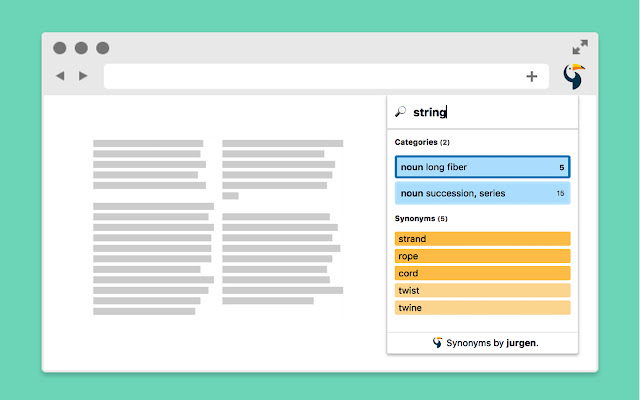This screenshot has height=400, width=640.
Task: Click the second gray window control dot
Action: tap(81, 48)
